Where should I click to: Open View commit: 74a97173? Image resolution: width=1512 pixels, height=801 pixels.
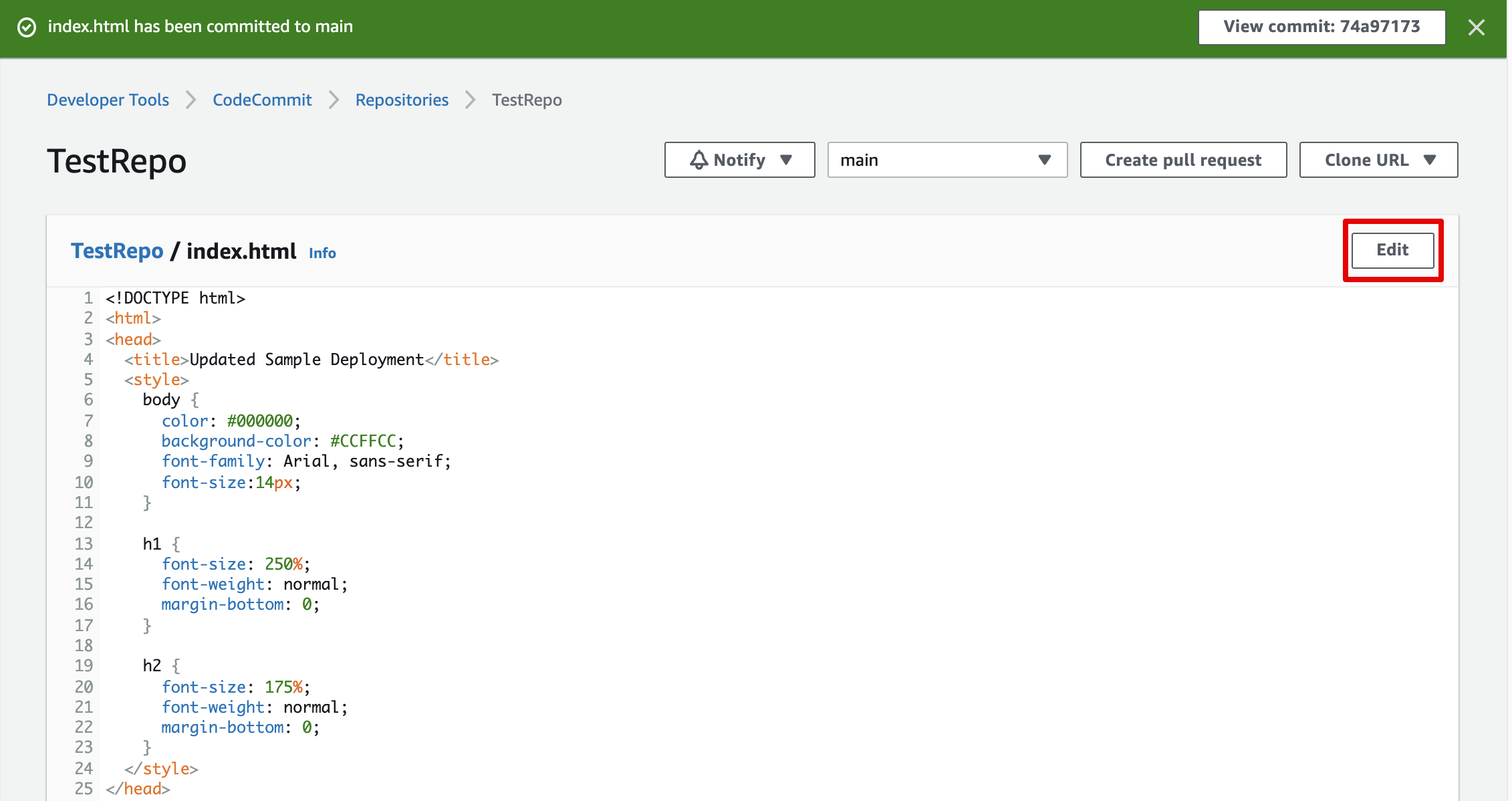pos(1321,27)
